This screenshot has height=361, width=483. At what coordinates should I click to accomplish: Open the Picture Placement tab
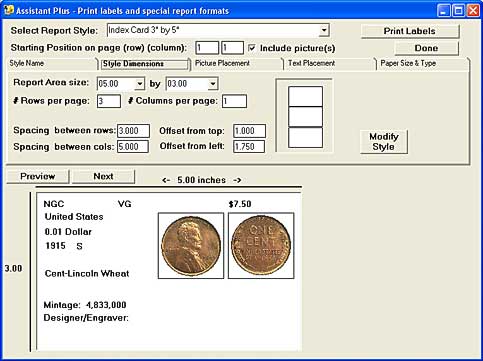coord(237,63)
